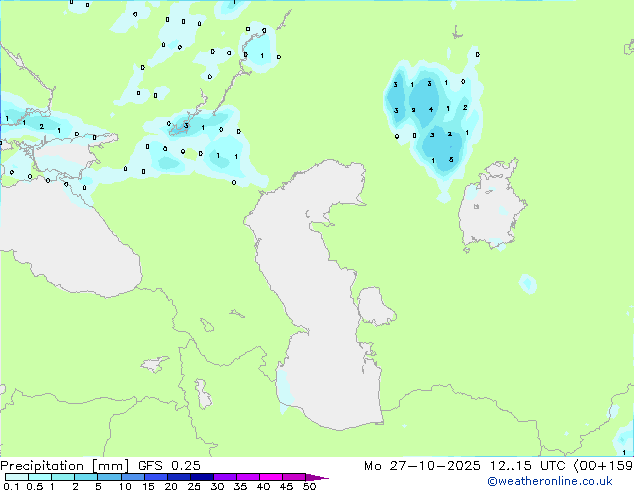Click the 'Mo 27-10-2025' date text
This screenshot has width=634, height=490.
(x=422, y=466)
